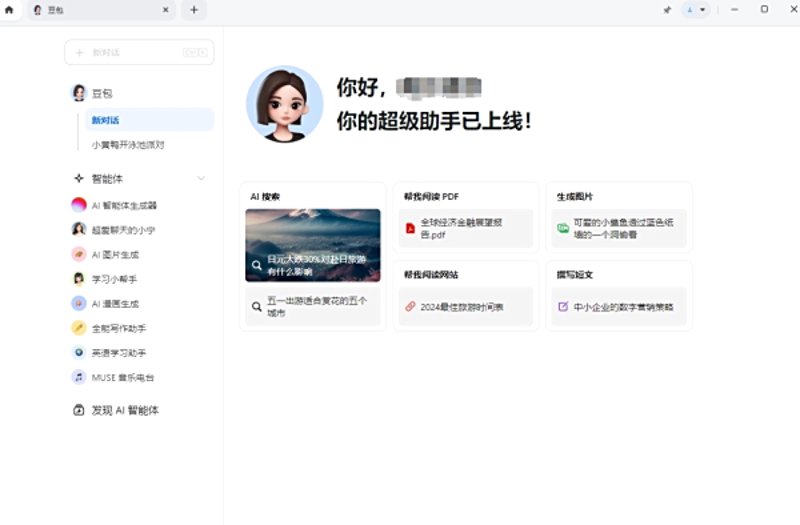Click the large 豆包 avatar portrait
The height and width of the screenshot is (525, 800).
tap(285, 104)
